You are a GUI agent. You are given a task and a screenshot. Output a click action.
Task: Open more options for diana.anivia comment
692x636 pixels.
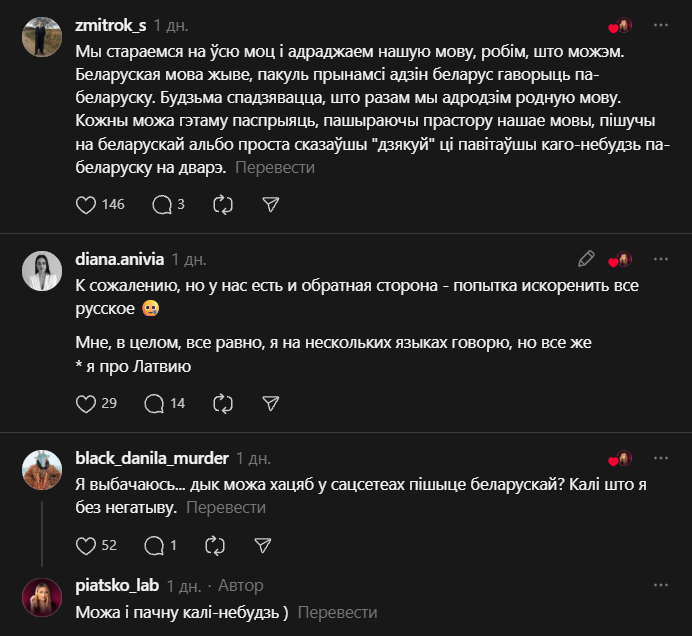point(661,259)
